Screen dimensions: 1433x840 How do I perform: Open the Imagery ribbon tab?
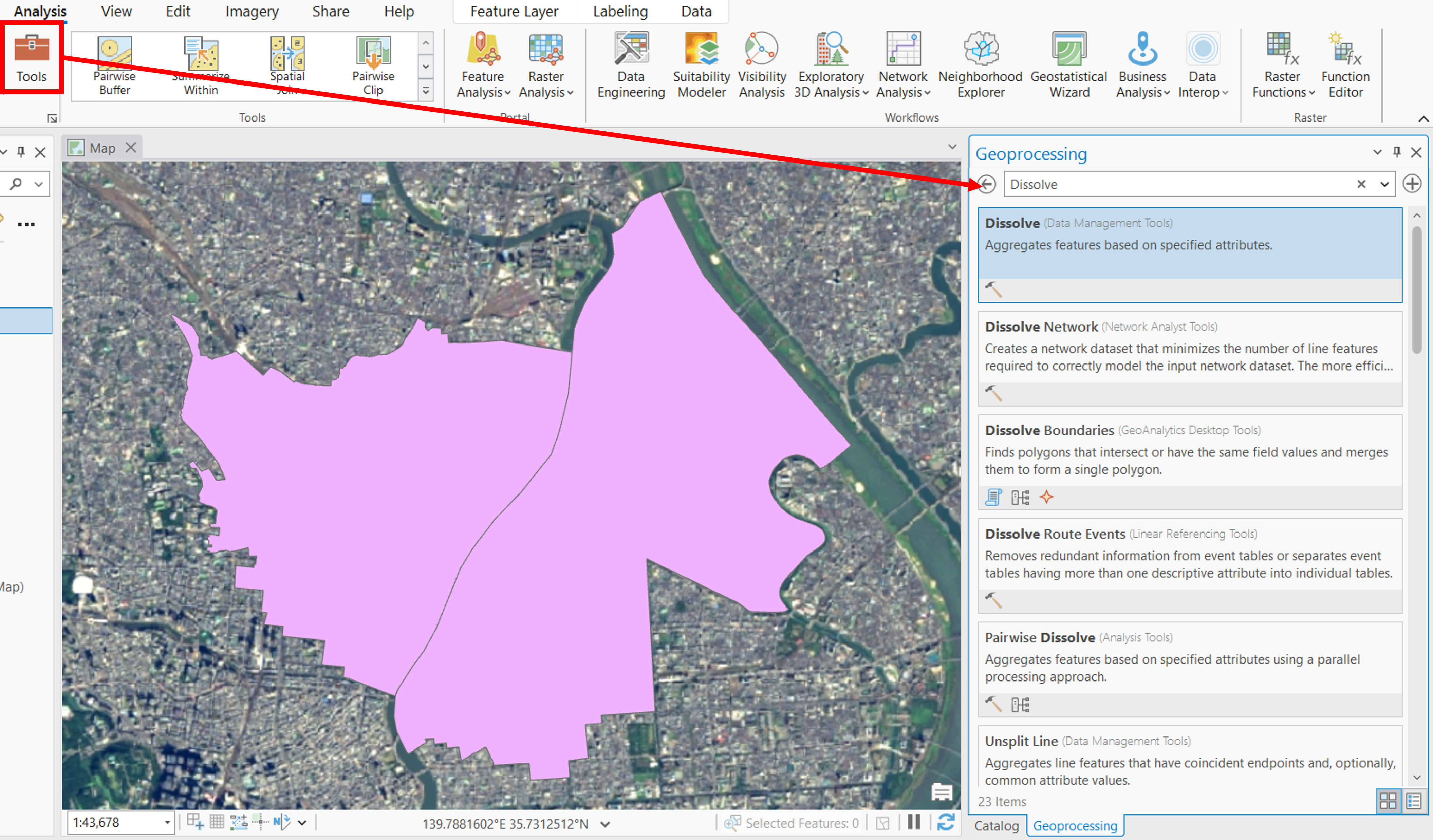252,12
